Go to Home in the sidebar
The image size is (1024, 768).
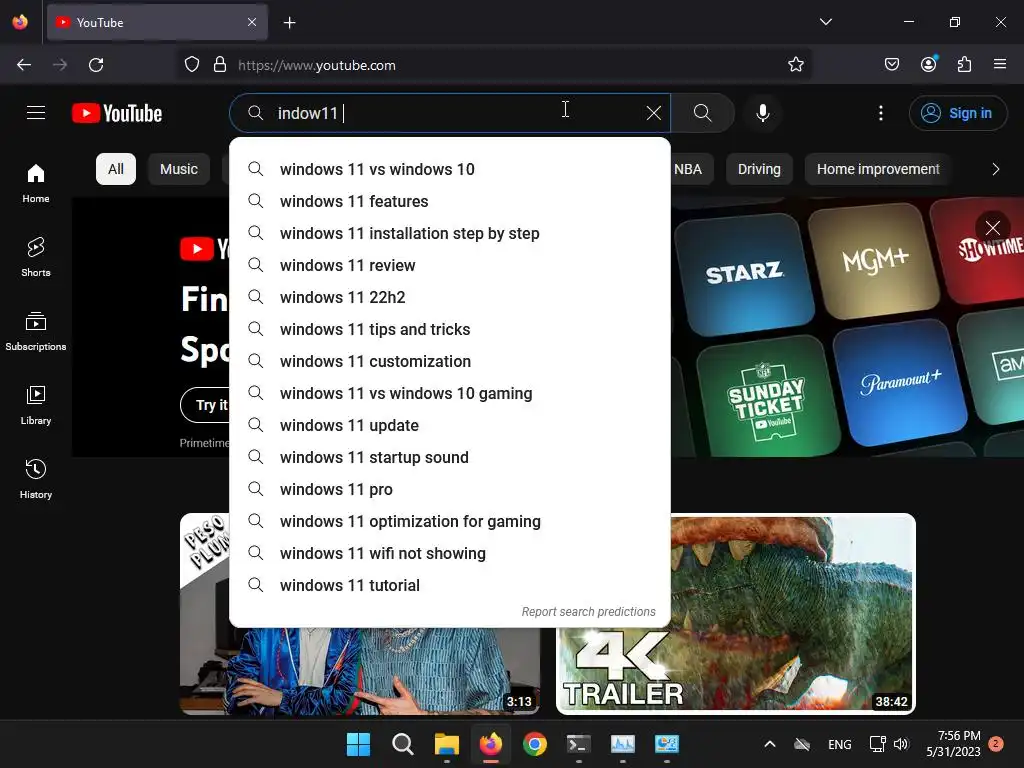36,184
